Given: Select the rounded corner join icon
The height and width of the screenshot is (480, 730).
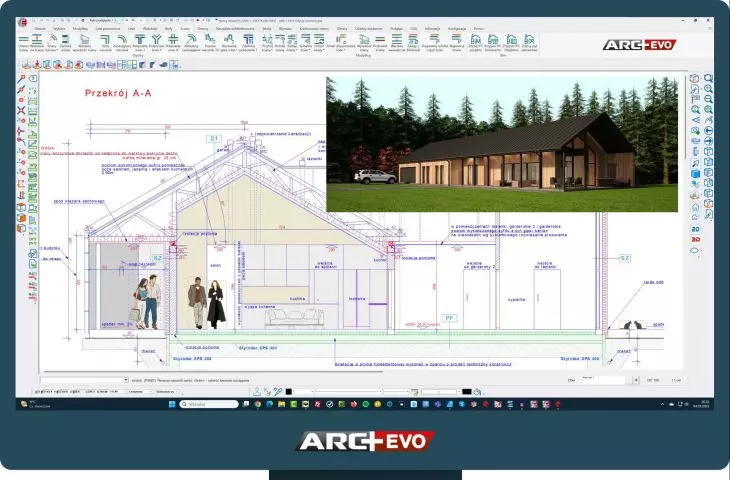Looking at the screenshot, I should 122,39.
